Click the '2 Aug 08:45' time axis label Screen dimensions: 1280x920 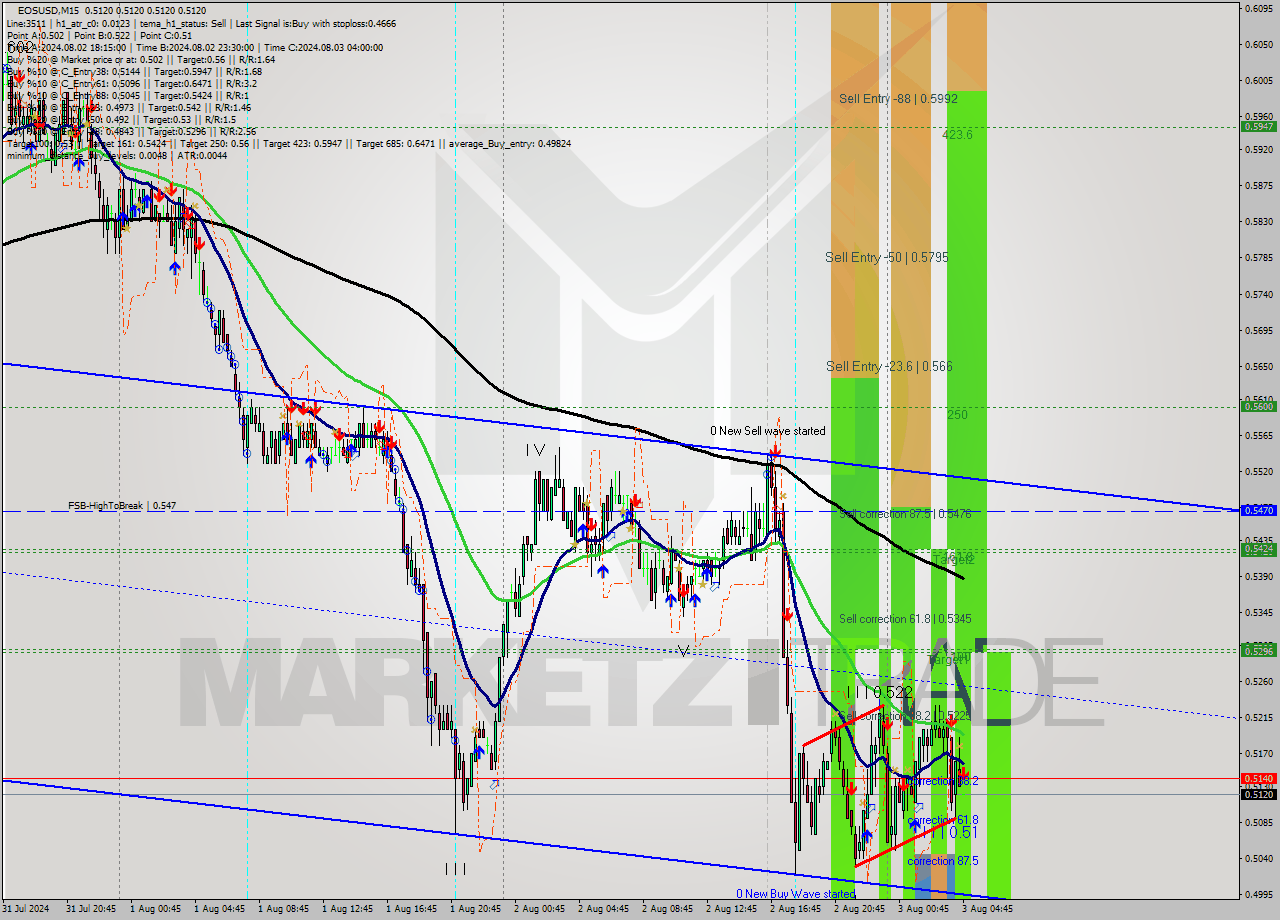tap(667, 909)
